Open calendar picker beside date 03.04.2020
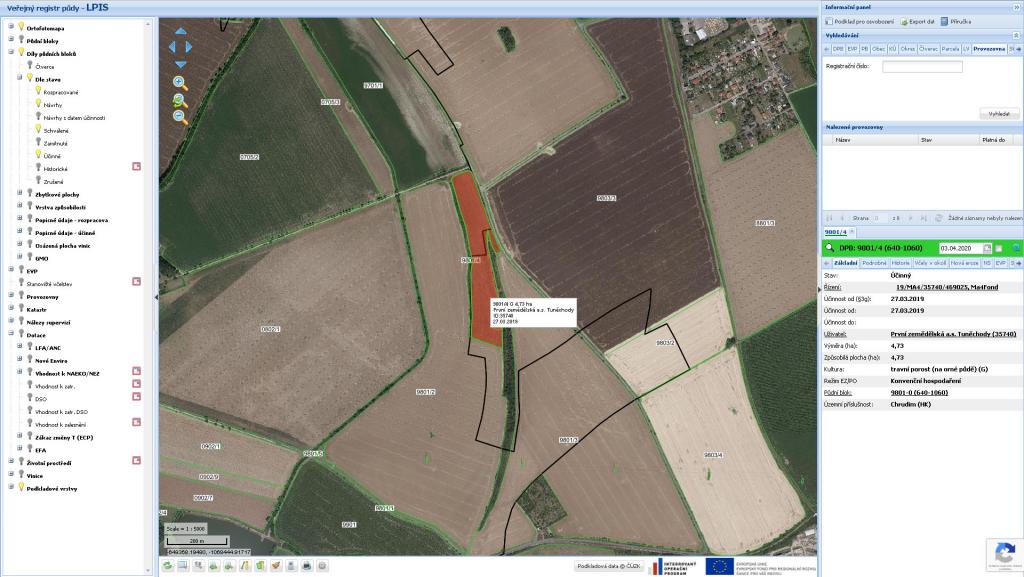Screen dimensions: 1024x577 (987, 247)
